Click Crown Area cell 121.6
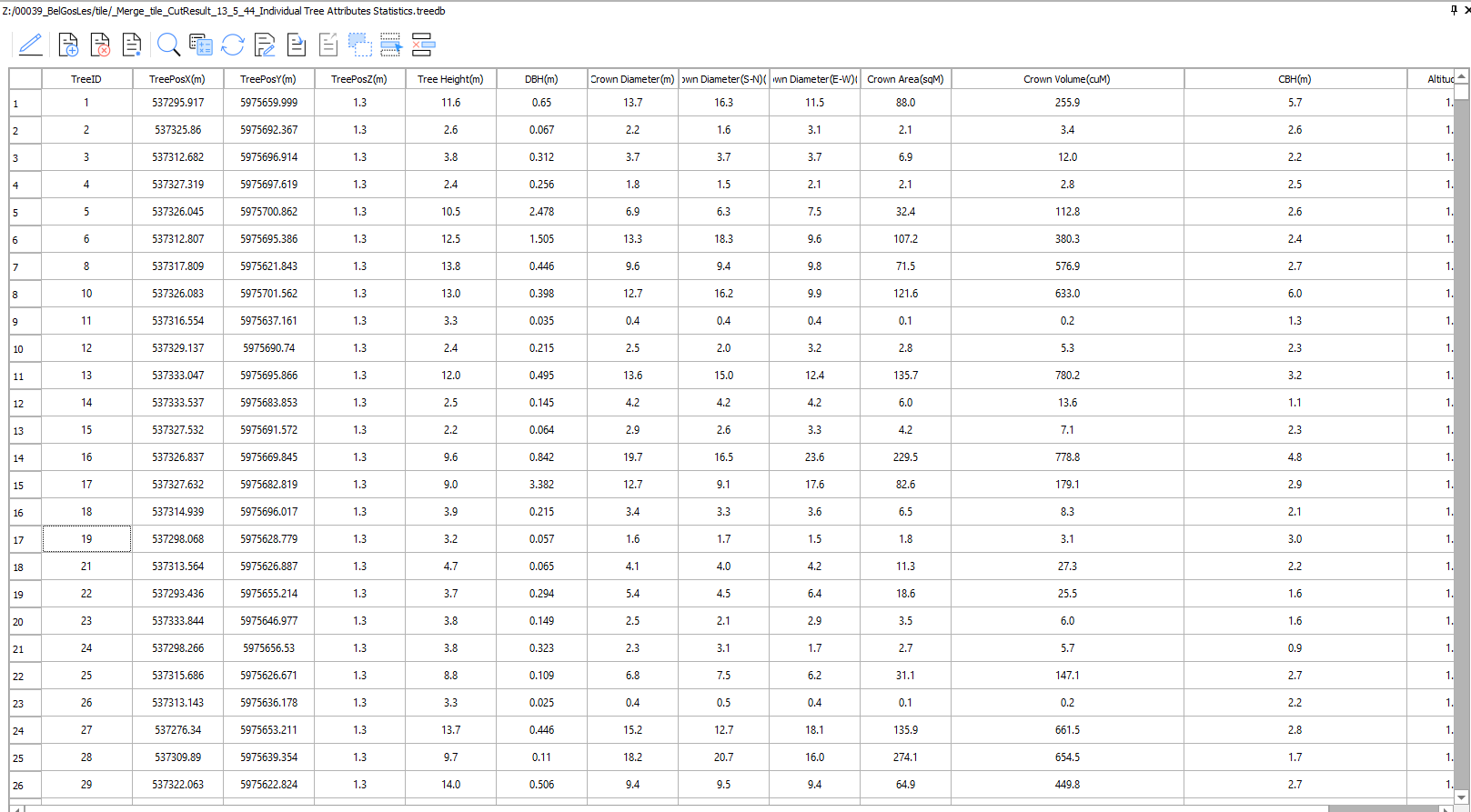The width and height of the screenshot is (1471, 812). point(905,294)
